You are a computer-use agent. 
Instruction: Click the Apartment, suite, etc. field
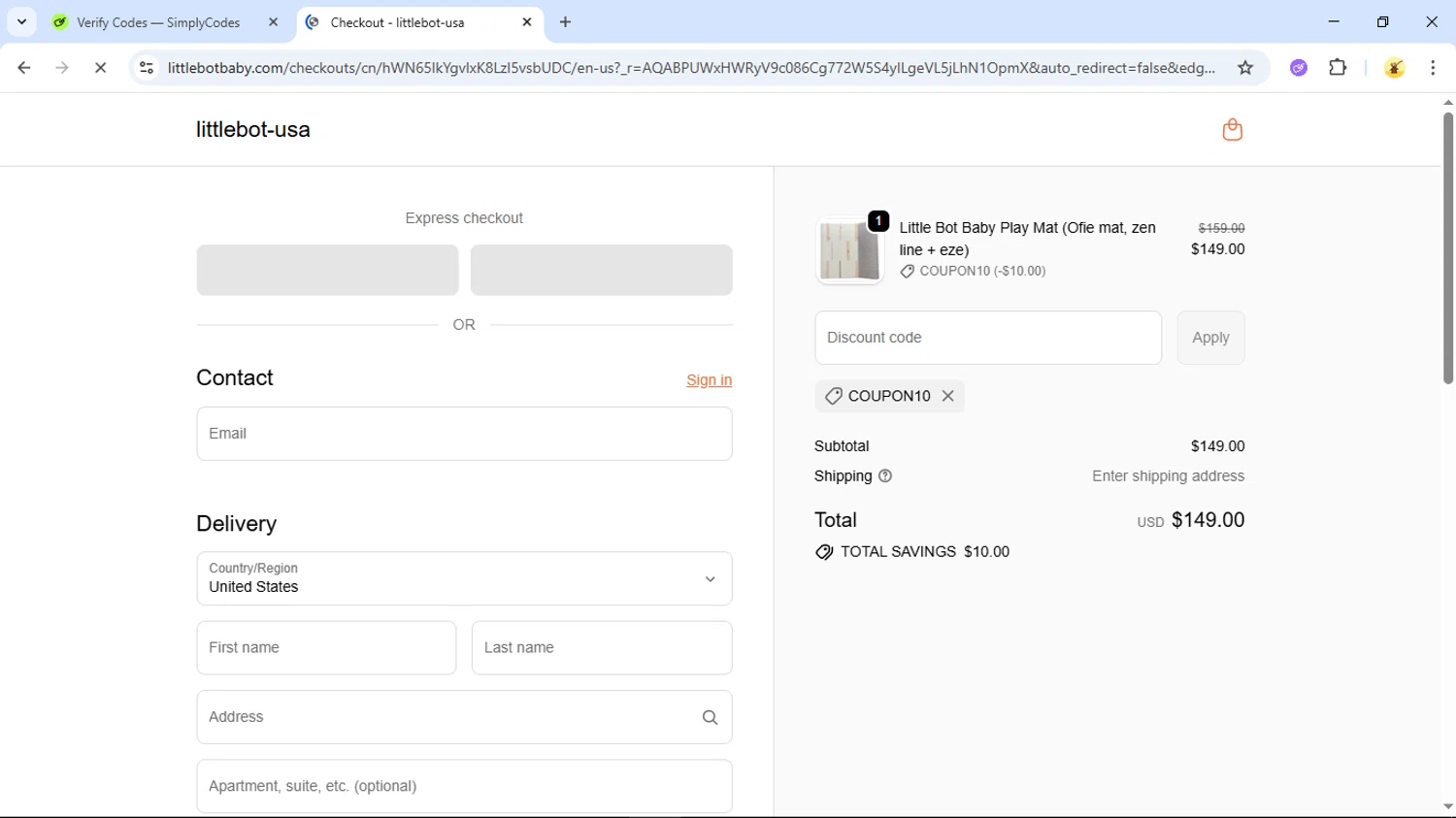464,786
